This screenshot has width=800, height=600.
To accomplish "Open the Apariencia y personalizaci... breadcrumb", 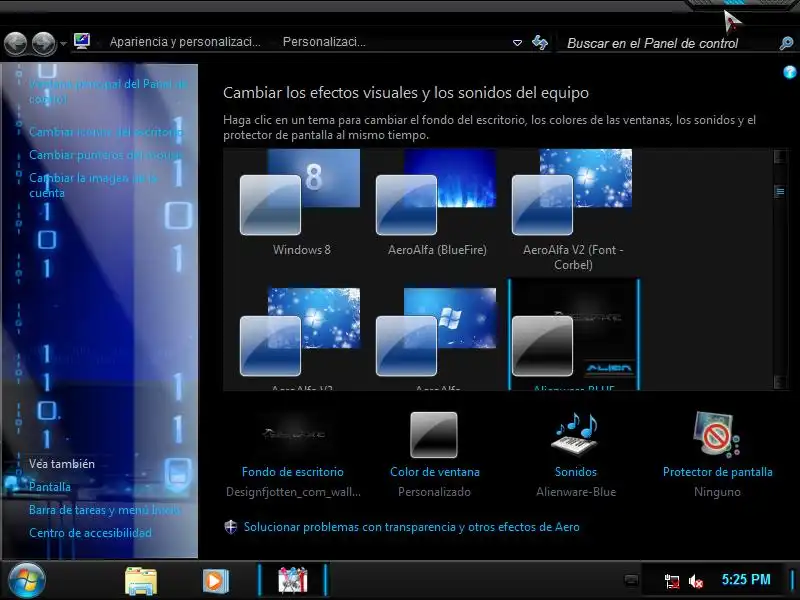I will point(185,42).
